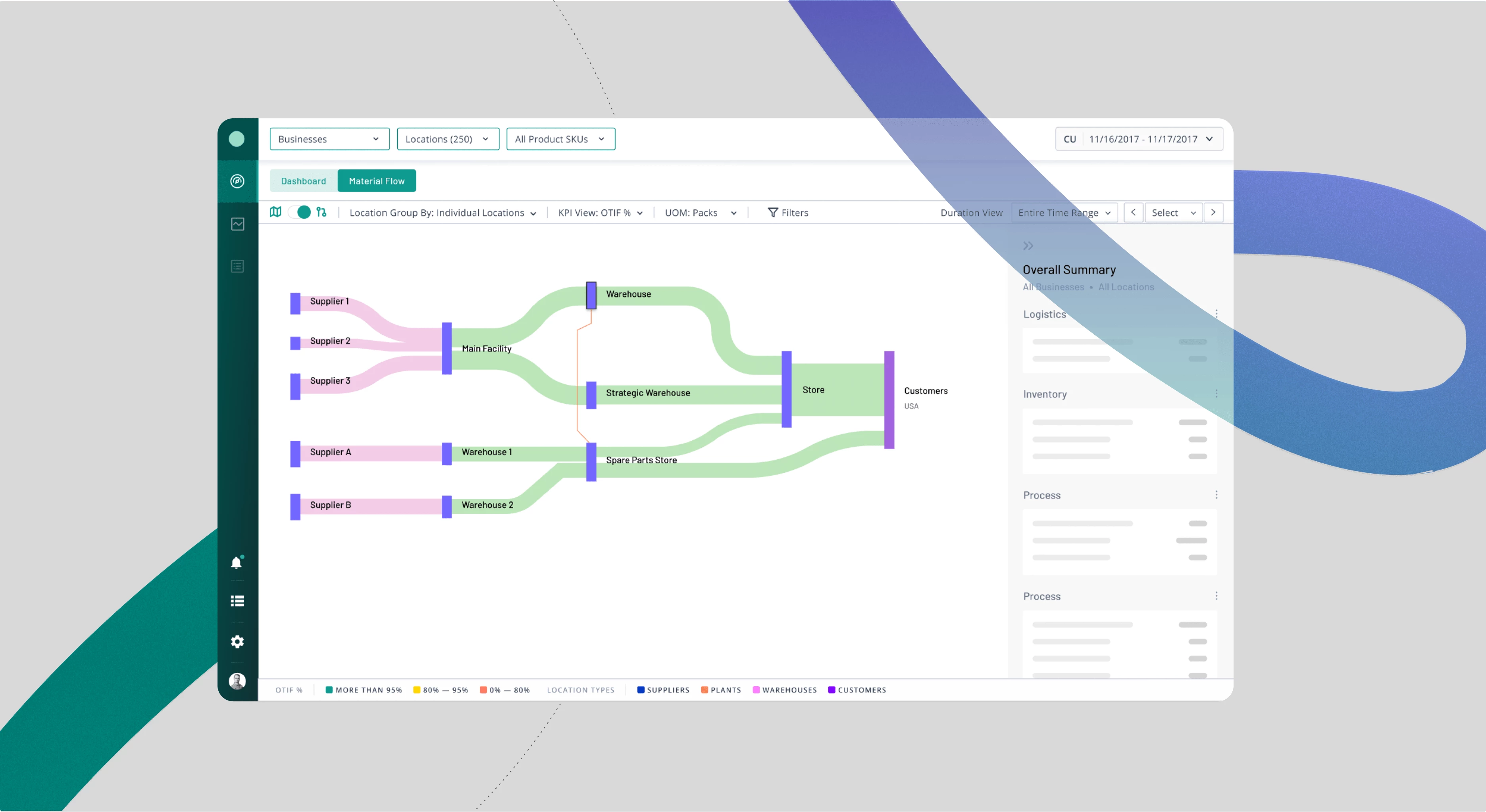Click the bulleted list icon in sidebar
The image size is (1486, 812).
(237, 601)
